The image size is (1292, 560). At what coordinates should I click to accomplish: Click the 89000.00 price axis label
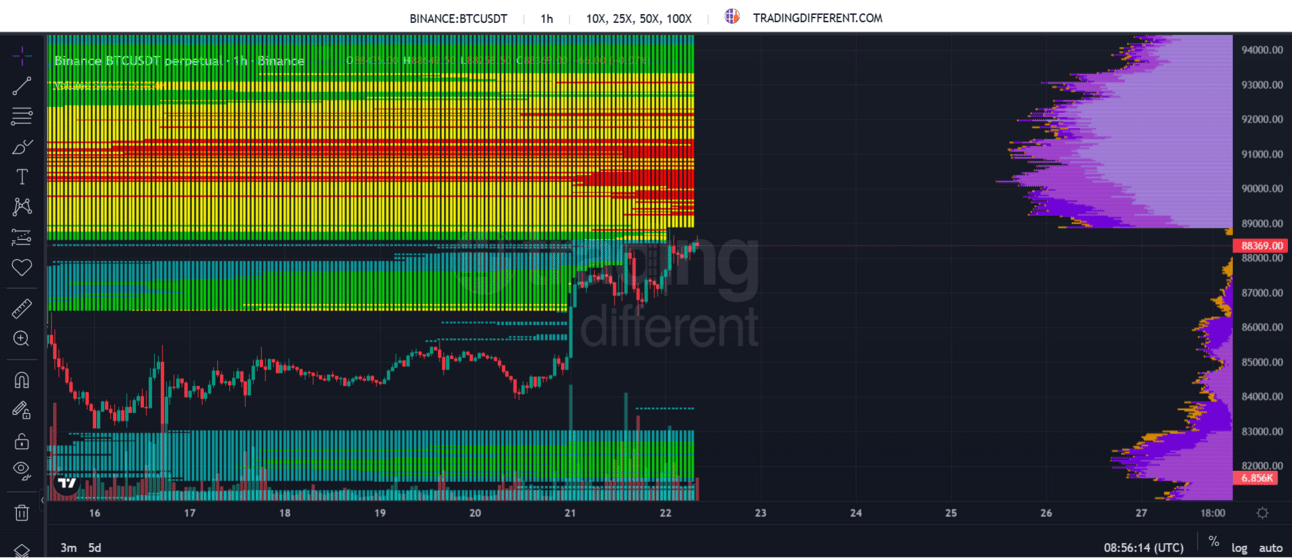coord(1262,223)
